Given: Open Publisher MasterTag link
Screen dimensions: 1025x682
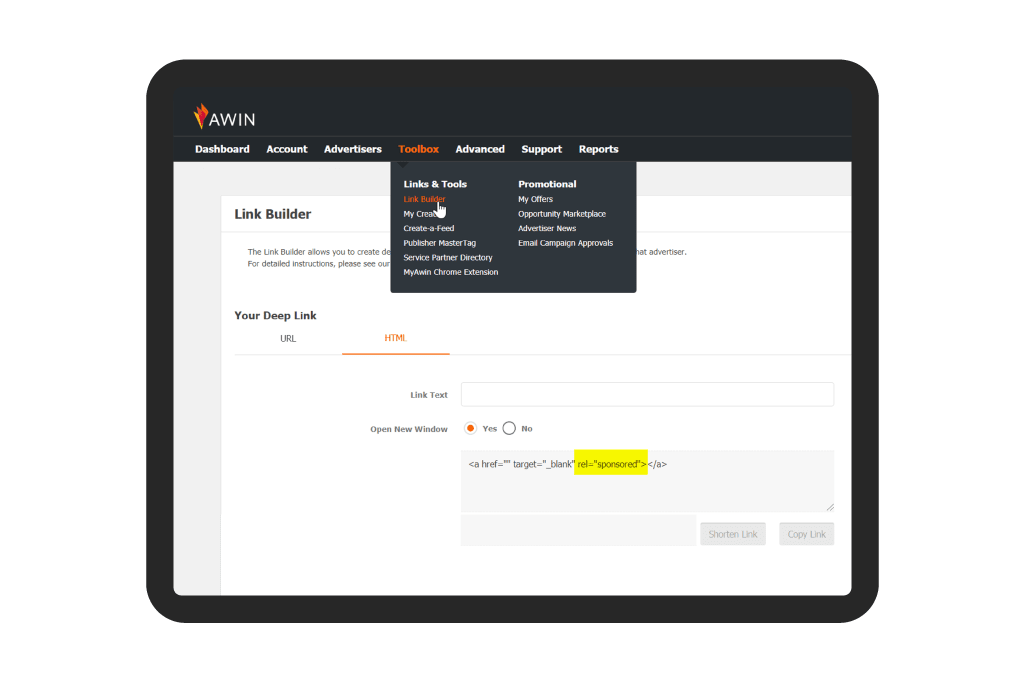Looking at the screenshot, I should click(x=439, y=243).
